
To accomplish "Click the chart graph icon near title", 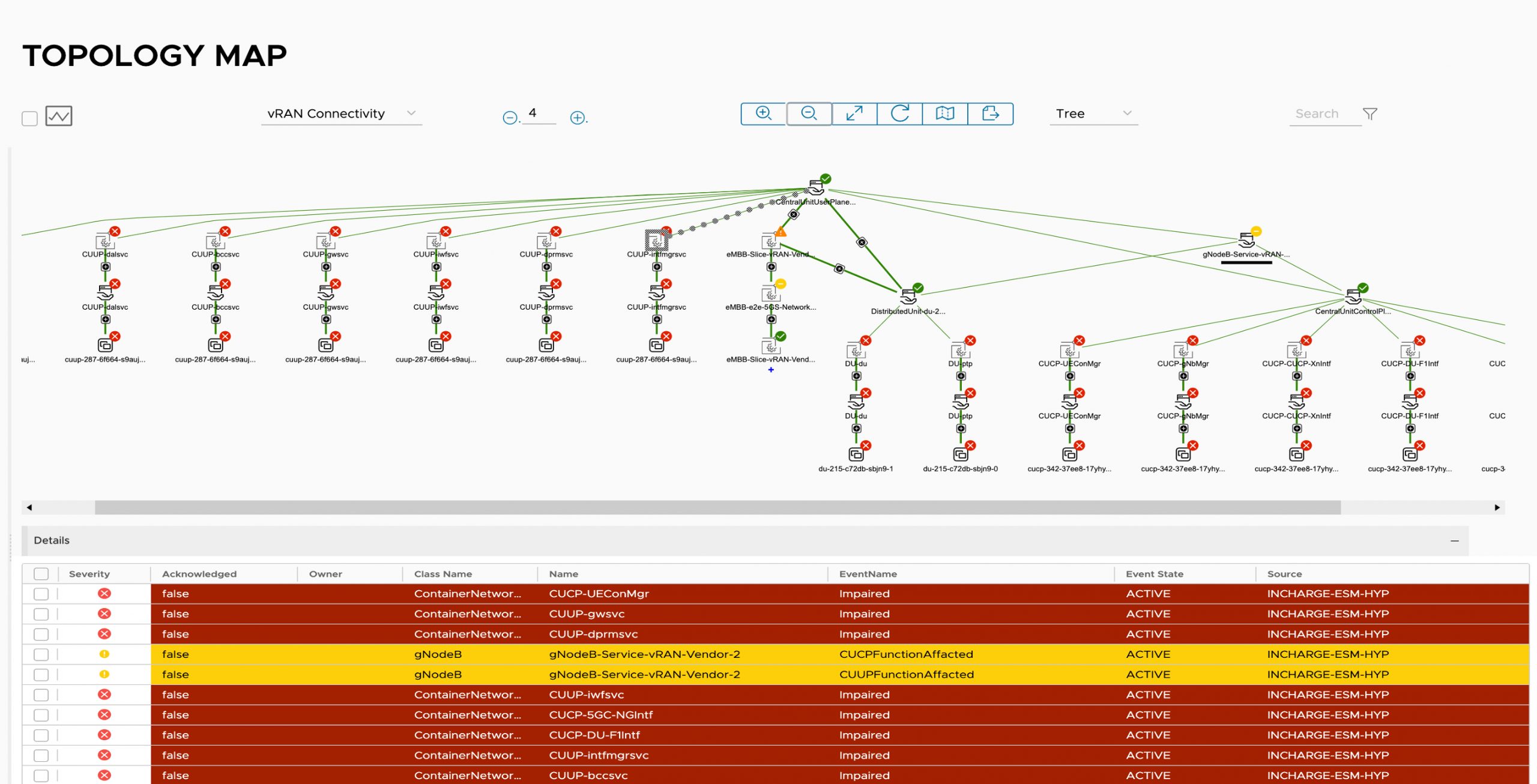I will pos(59,116).
